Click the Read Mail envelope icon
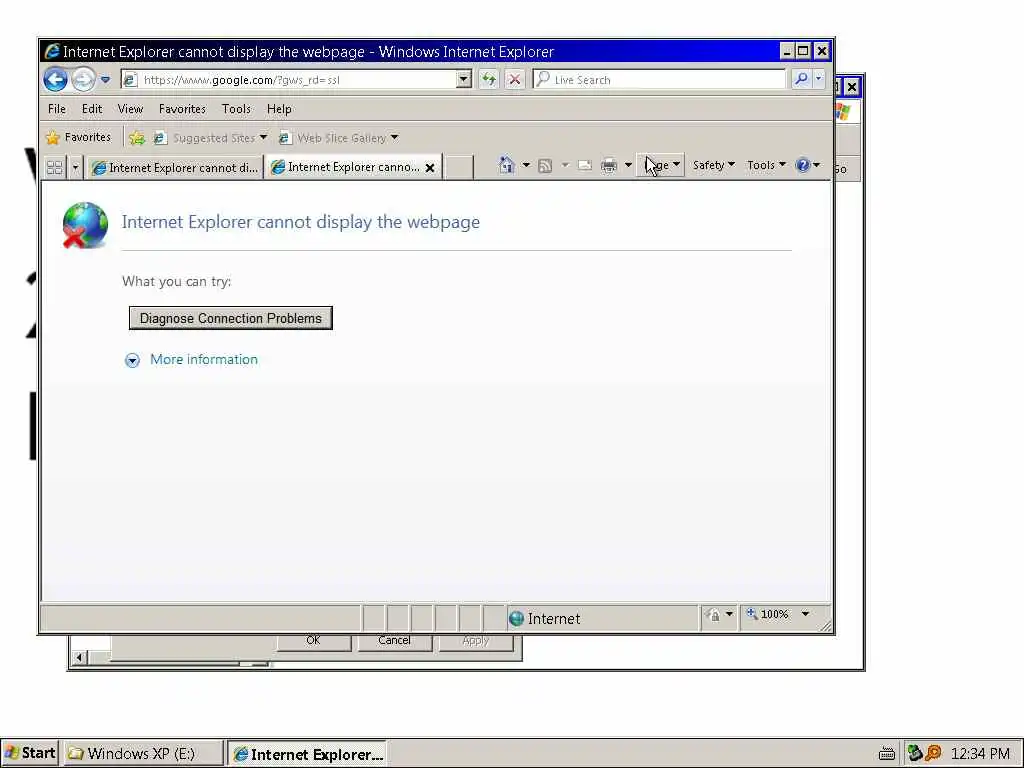The image size is (1024, 768). click(584, 166)
